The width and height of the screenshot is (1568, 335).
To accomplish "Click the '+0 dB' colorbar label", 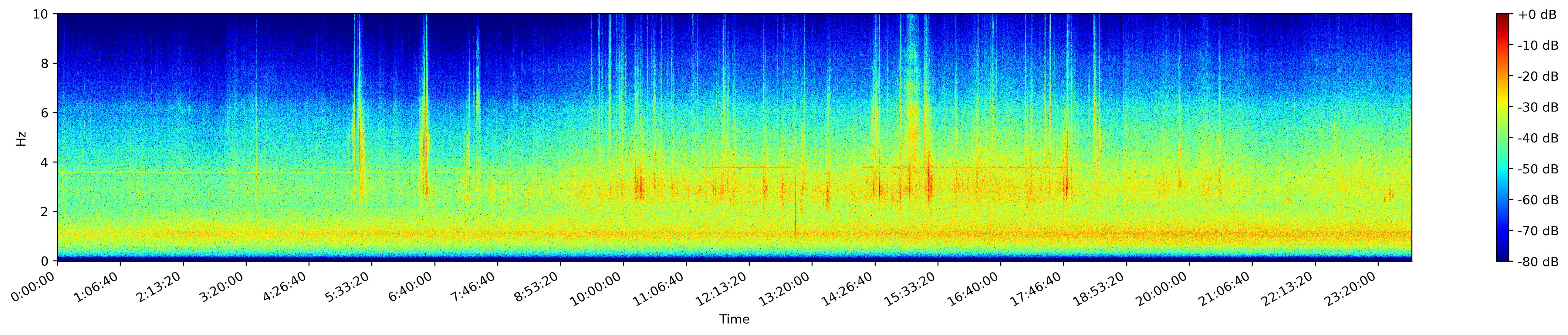I will click(x=1537, y=15).
